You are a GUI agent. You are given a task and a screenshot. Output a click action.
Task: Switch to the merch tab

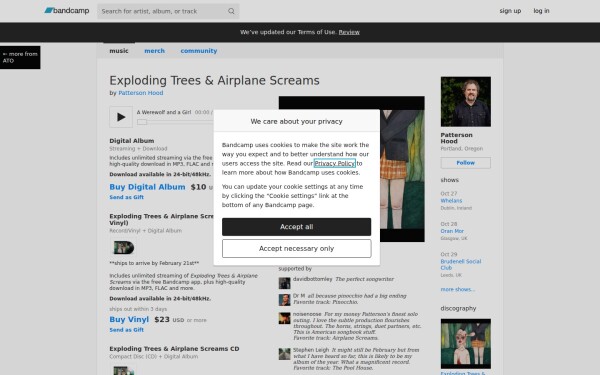pyautogui.click(x=155, y=51)
